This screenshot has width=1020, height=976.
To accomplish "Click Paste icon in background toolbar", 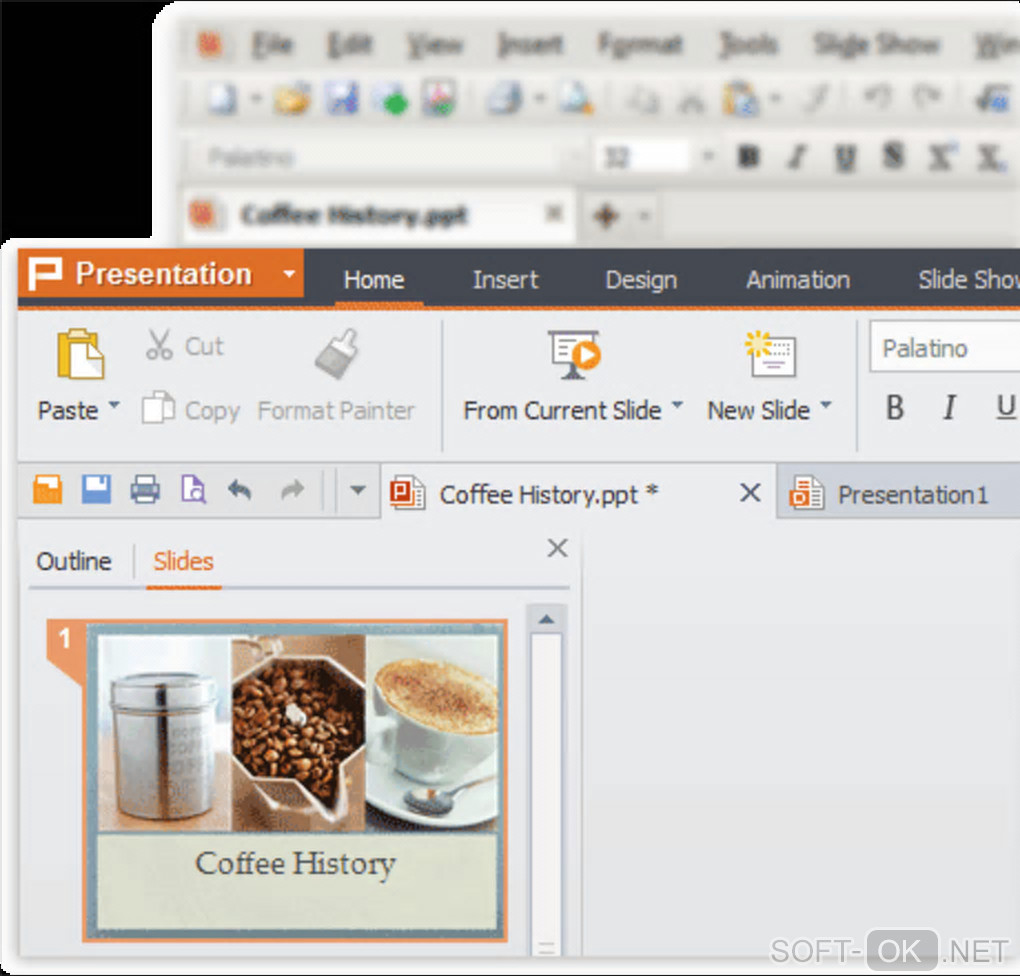I will point(740,99).
